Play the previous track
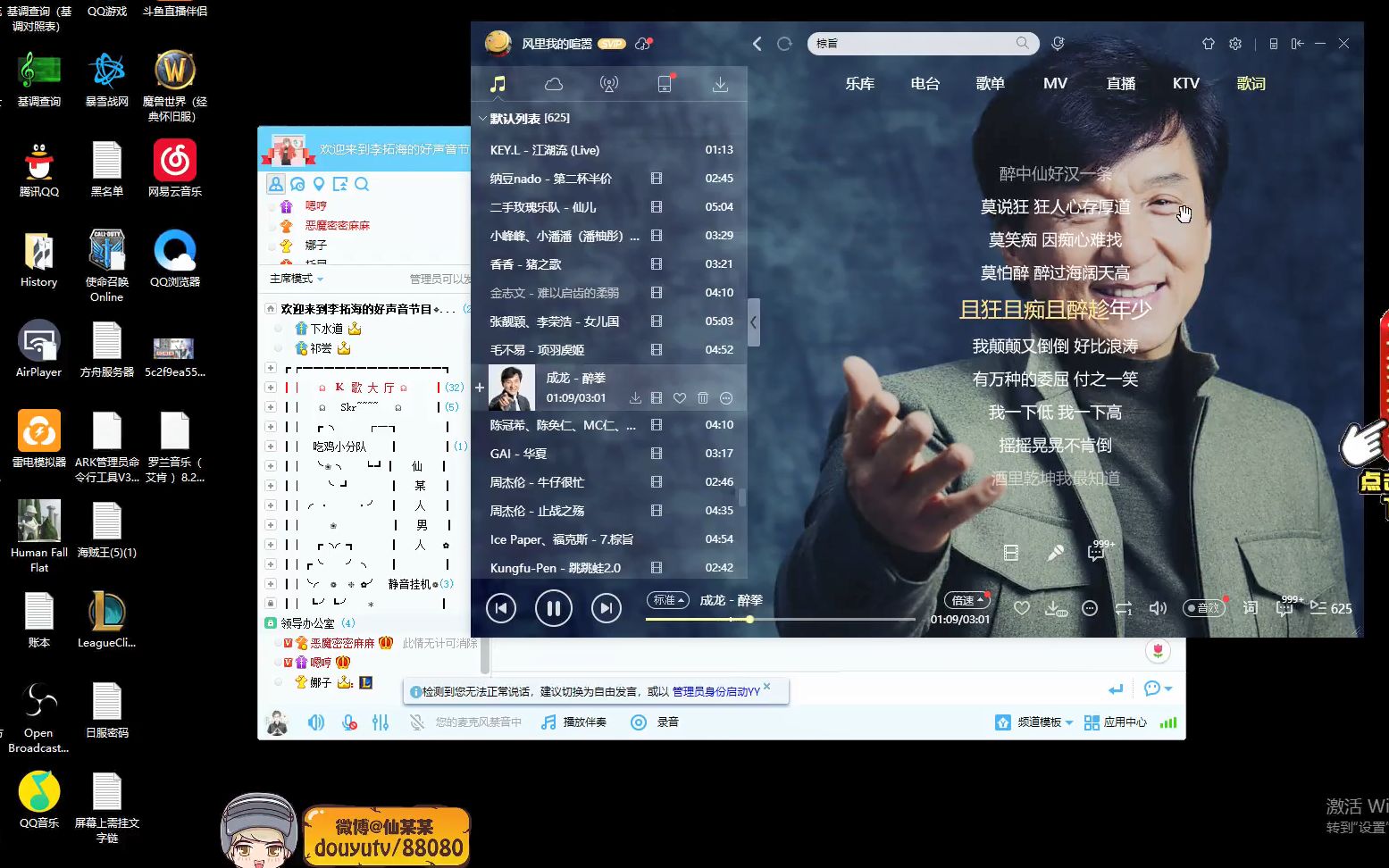This screenshot has height=868, width=1389. point(501,609)
